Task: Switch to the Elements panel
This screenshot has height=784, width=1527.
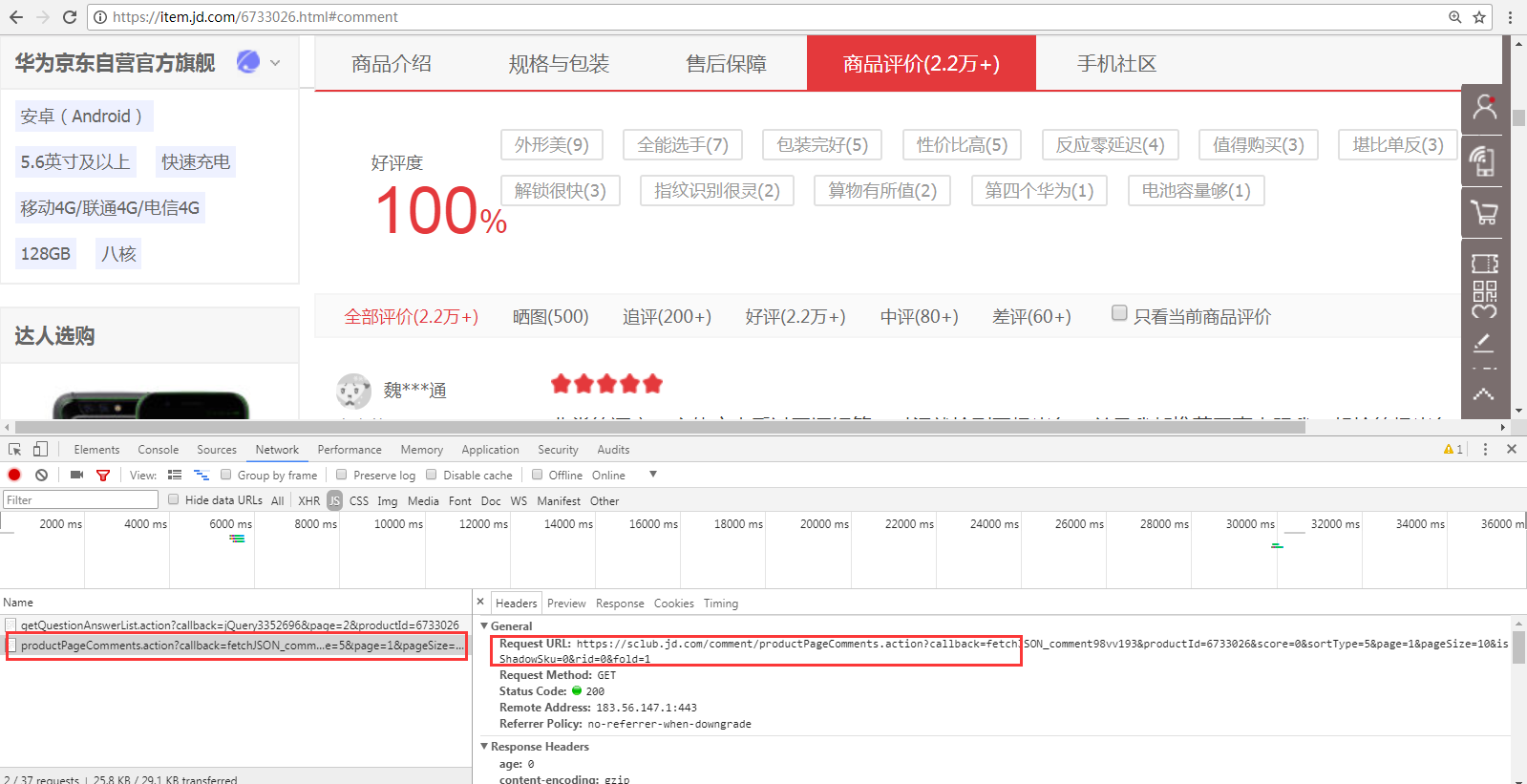Action: click(x=96, y=449)
